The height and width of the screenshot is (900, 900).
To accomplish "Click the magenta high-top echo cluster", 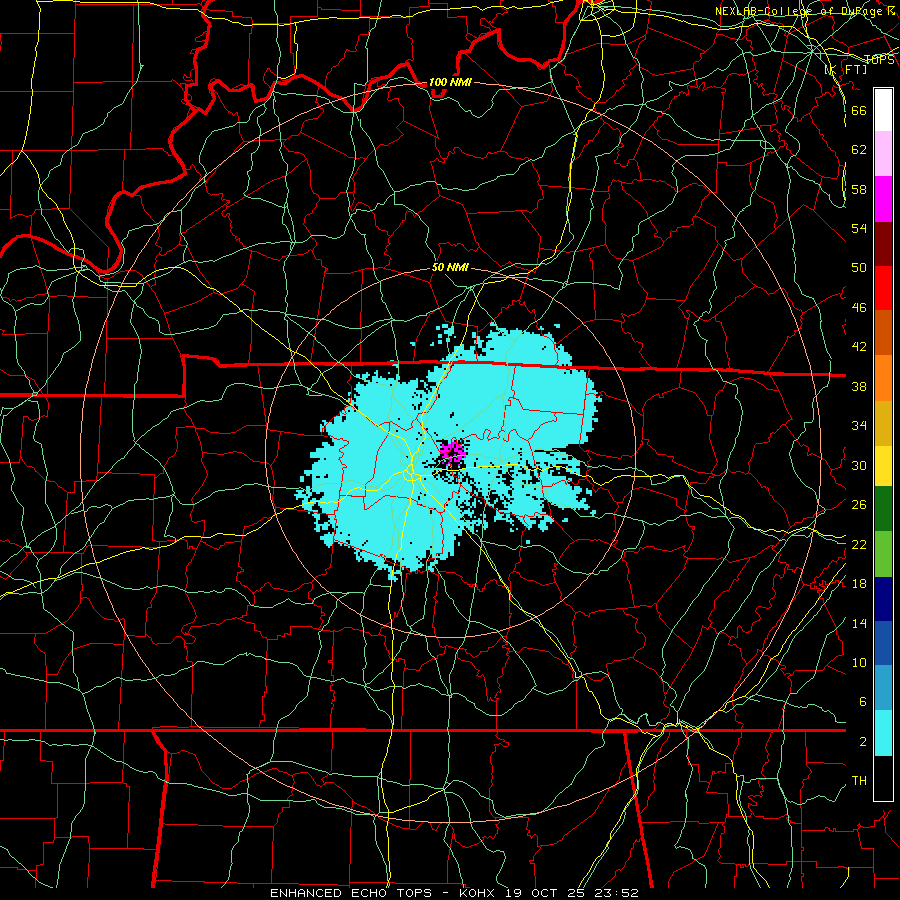I will 453,452.
